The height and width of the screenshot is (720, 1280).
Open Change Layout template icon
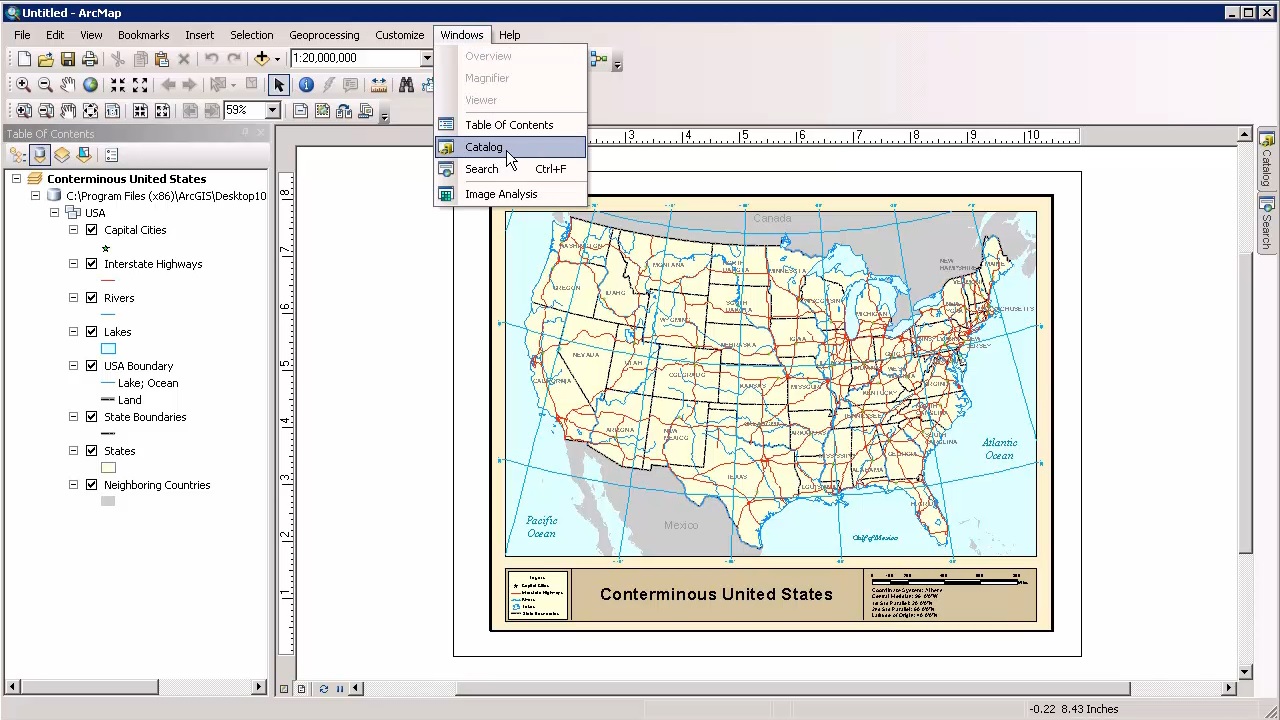(344, 111)
